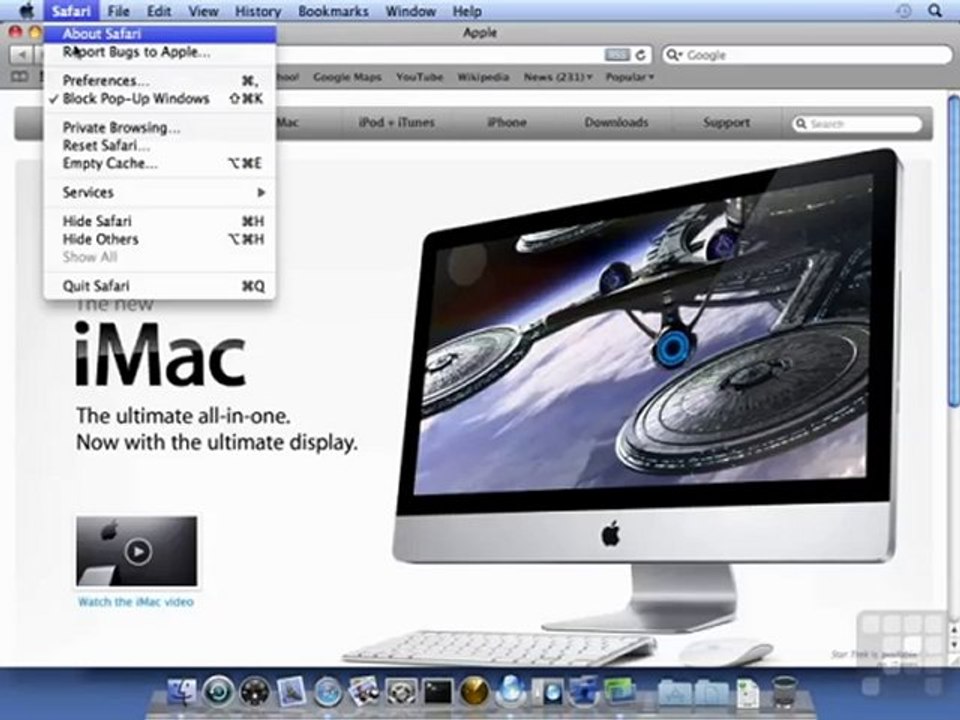Choose Empty Cache menu item

[x=159, y=163]
